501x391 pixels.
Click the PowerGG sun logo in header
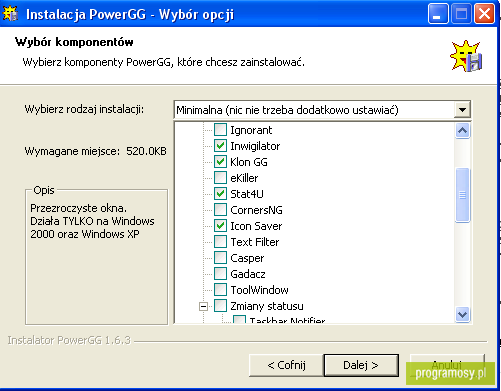[x=466, y=56]
